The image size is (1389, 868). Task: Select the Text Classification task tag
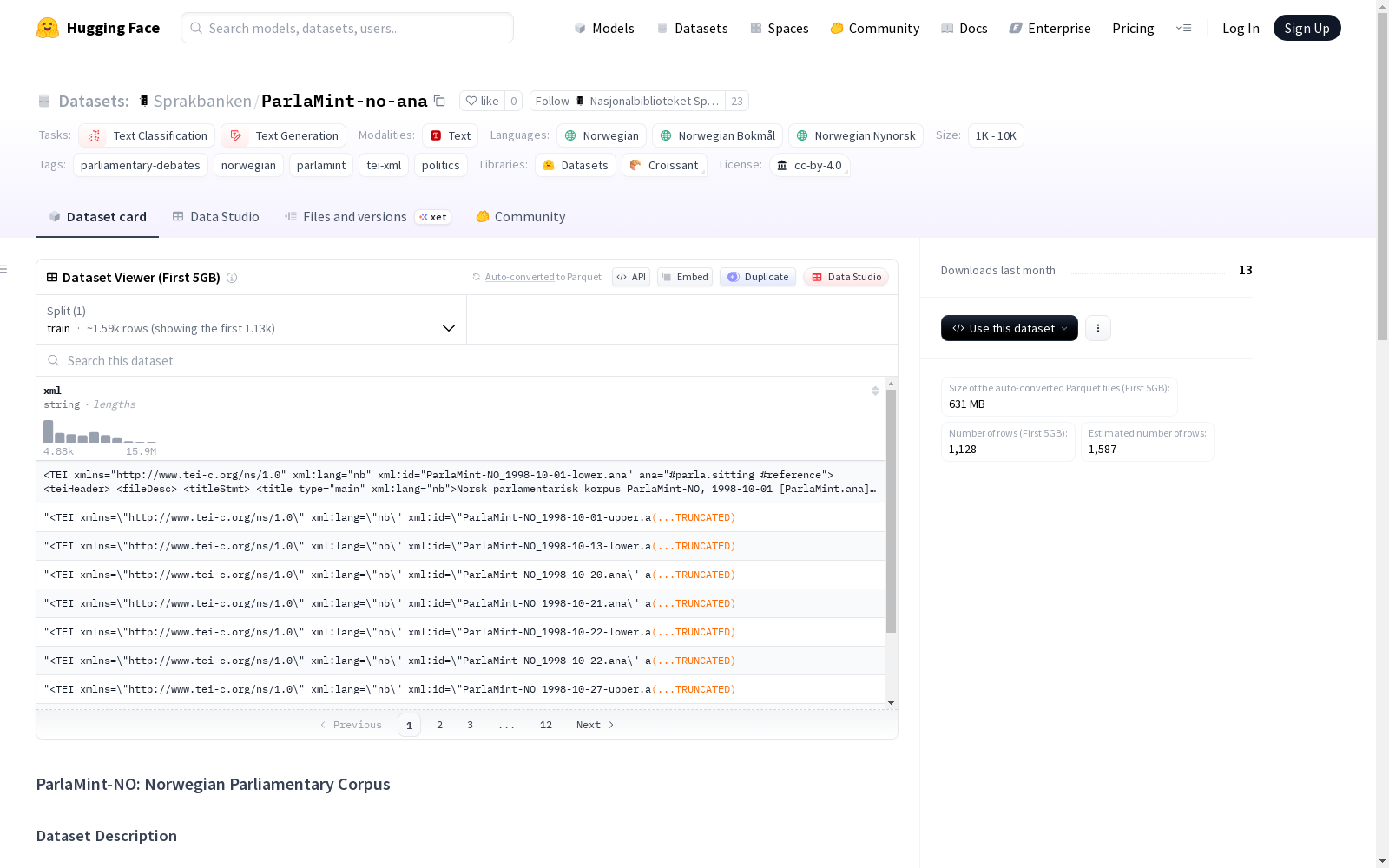tap(147, 135)
